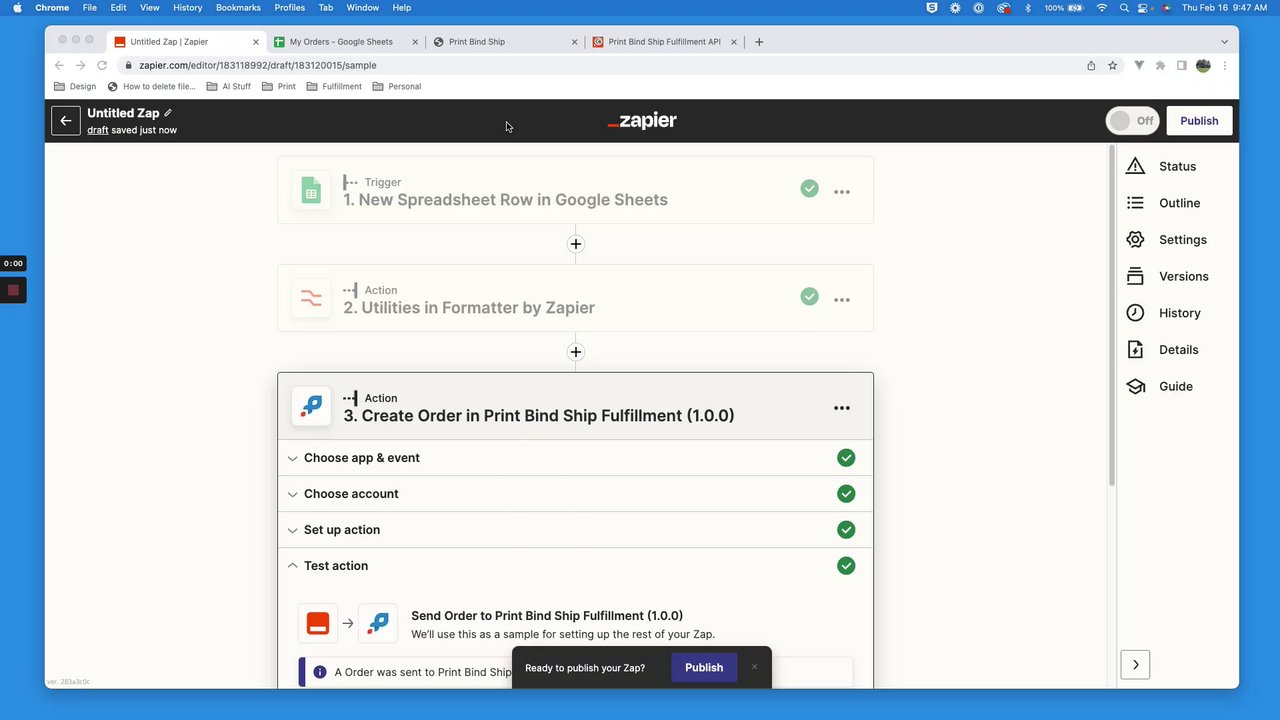This screenshot has height=720, width=1280.
Task: Click the Zapier logo in the header
Action: tap(642, 121)
